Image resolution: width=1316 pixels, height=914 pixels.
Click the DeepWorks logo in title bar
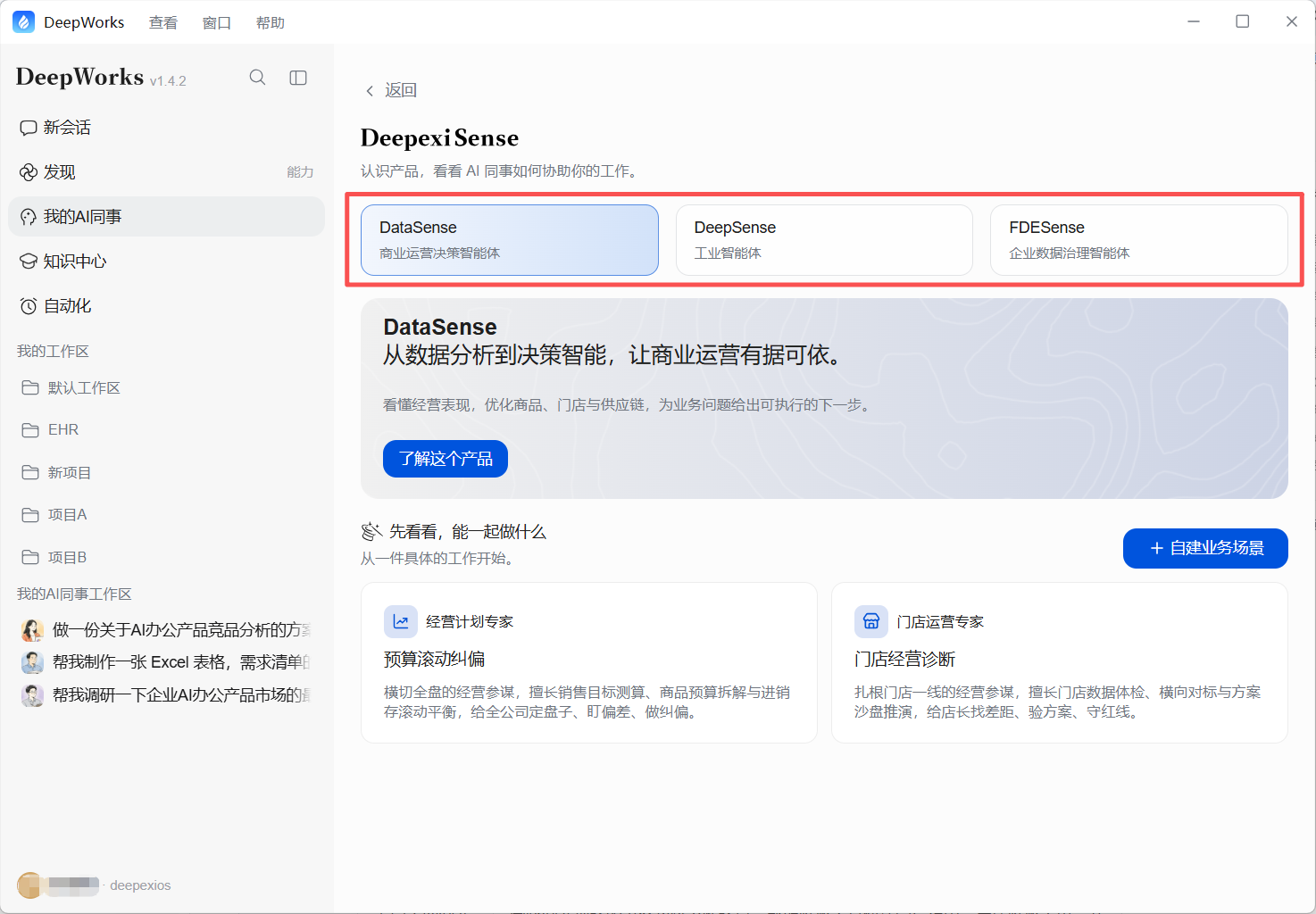click(x=23, y=22)
